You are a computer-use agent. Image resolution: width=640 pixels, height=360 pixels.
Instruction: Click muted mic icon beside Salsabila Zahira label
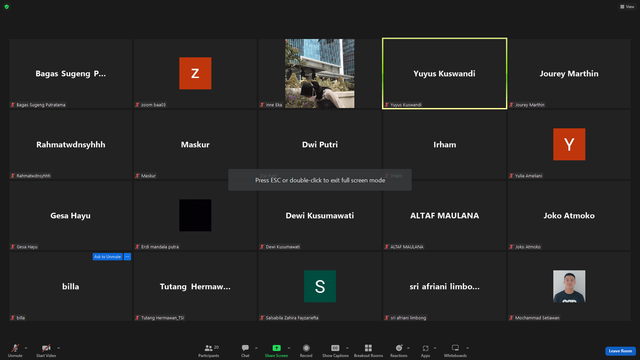262,318
